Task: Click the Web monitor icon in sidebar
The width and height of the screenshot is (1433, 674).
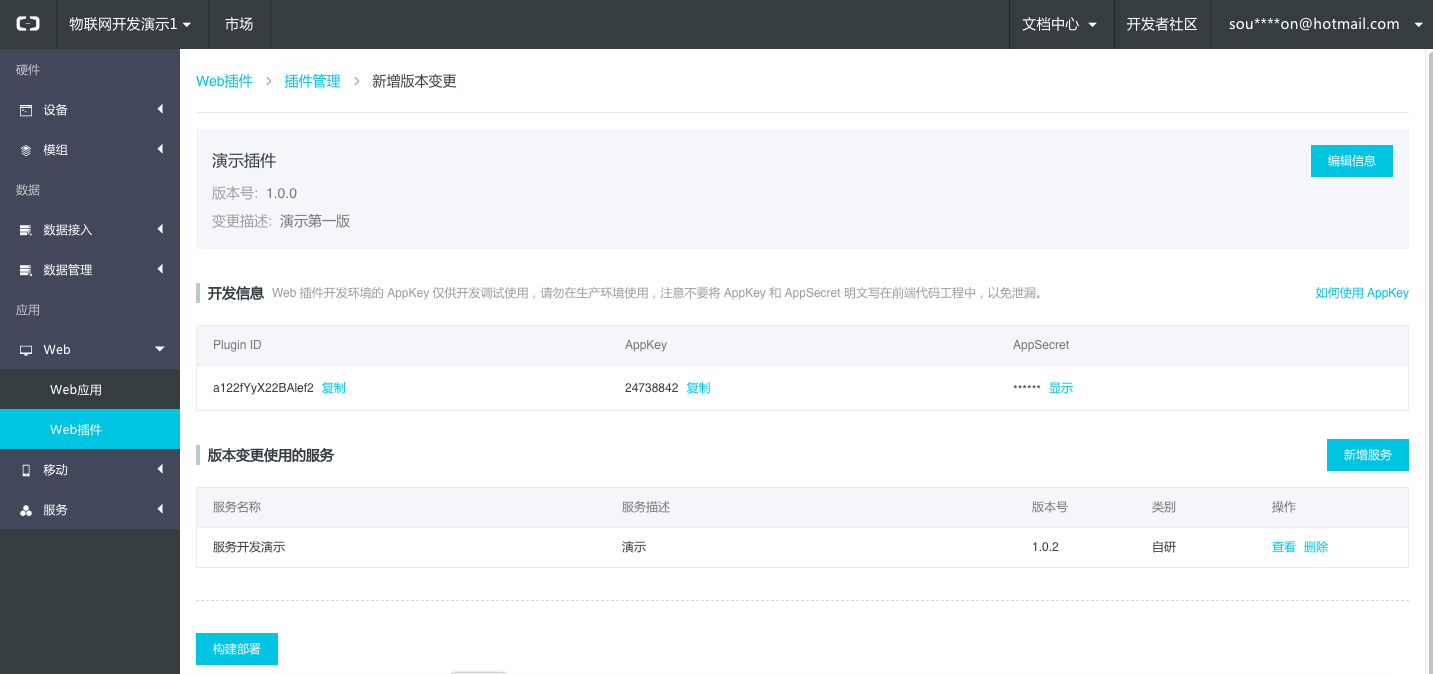Action: tap(26, 350)
